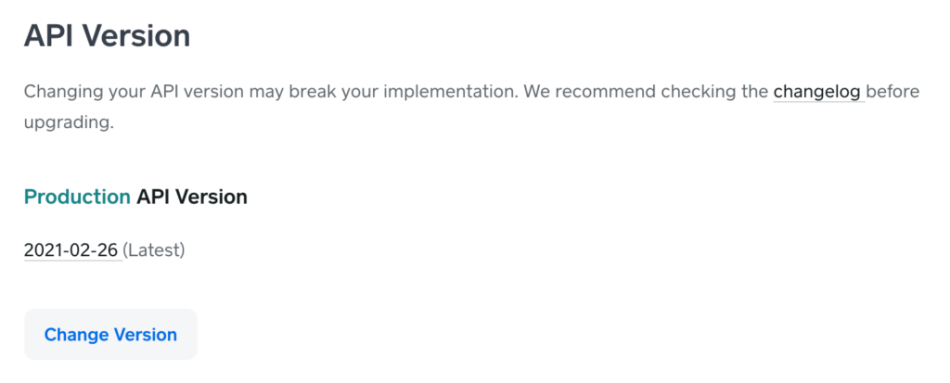Open the changelog link
This screenshot has height=383, width=950.
(819, 92)
